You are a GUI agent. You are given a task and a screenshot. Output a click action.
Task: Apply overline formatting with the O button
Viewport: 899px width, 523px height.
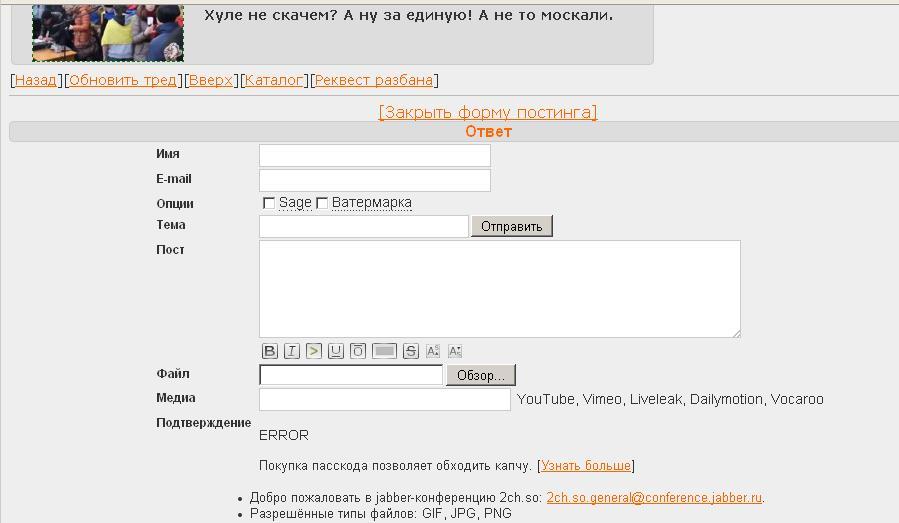click(358, 351)
